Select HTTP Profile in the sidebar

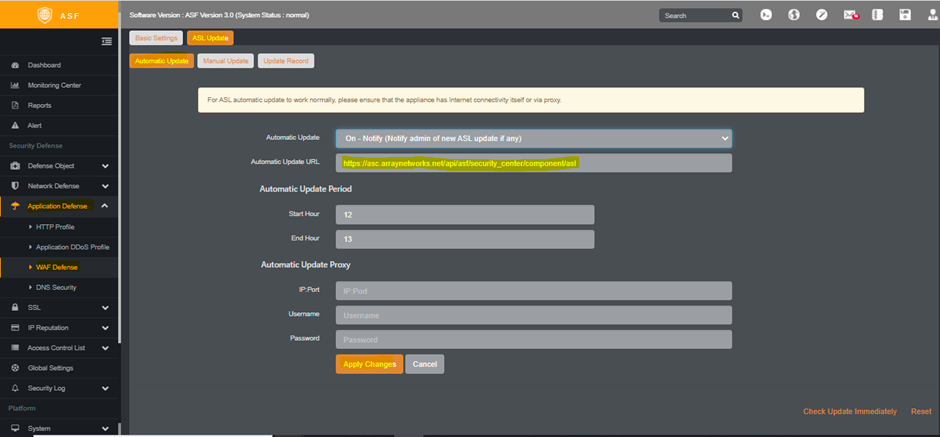[56, 227]
